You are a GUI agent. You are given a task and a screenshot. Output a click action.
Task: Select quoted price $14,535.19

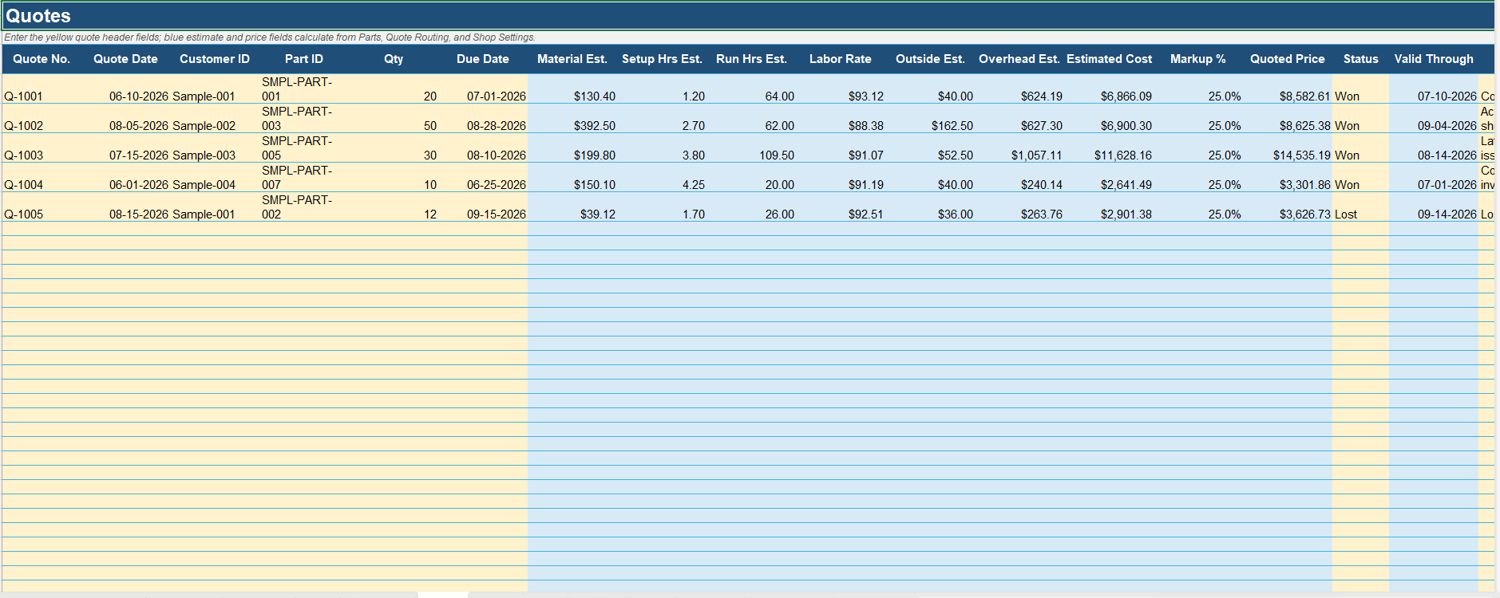pos(1302,155)
